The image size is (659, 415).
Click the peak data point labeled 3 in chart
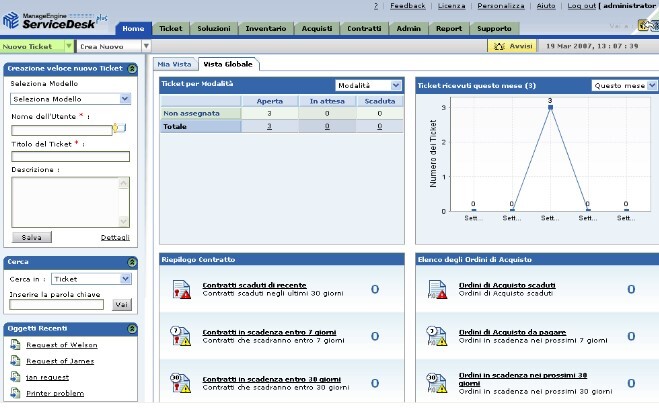click(551, 107)
